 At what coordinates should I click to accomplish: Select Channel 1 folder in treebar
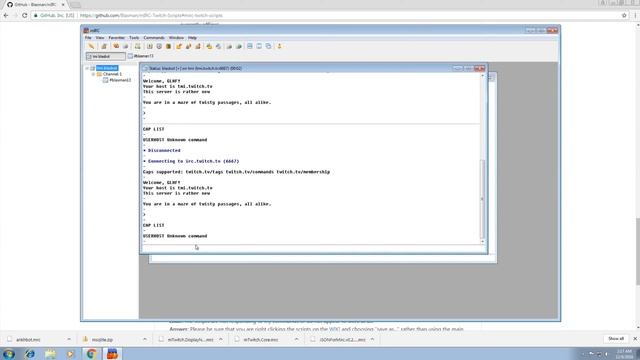point(112,74)
